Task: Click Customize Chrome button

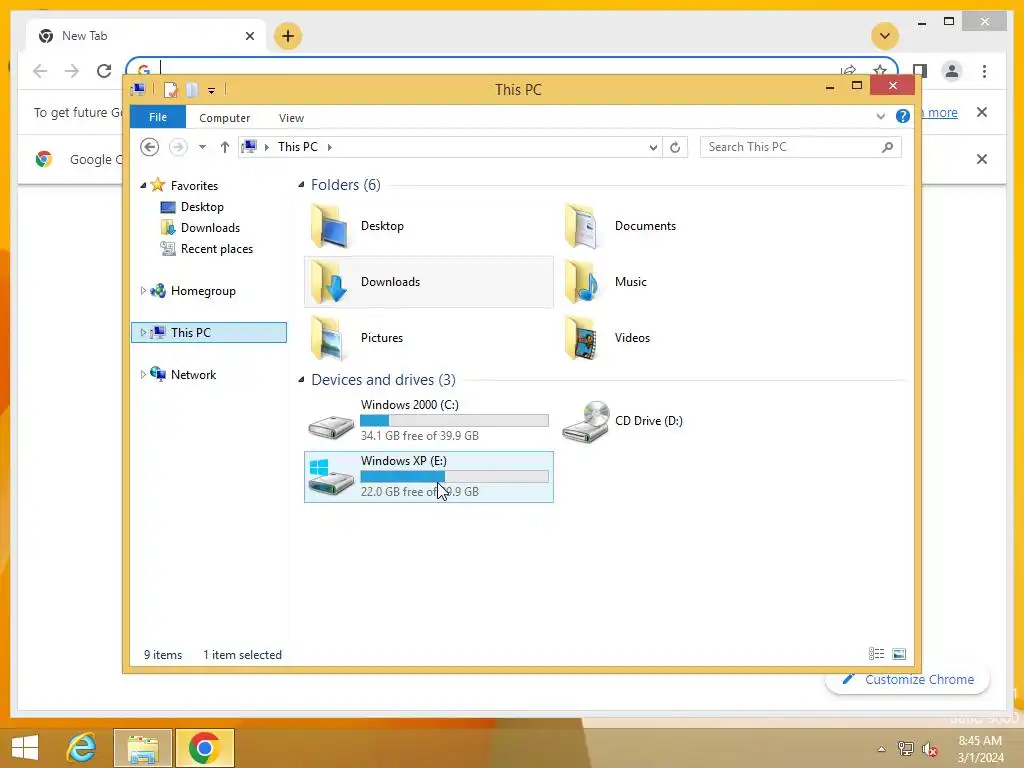Action: [908, 679]
